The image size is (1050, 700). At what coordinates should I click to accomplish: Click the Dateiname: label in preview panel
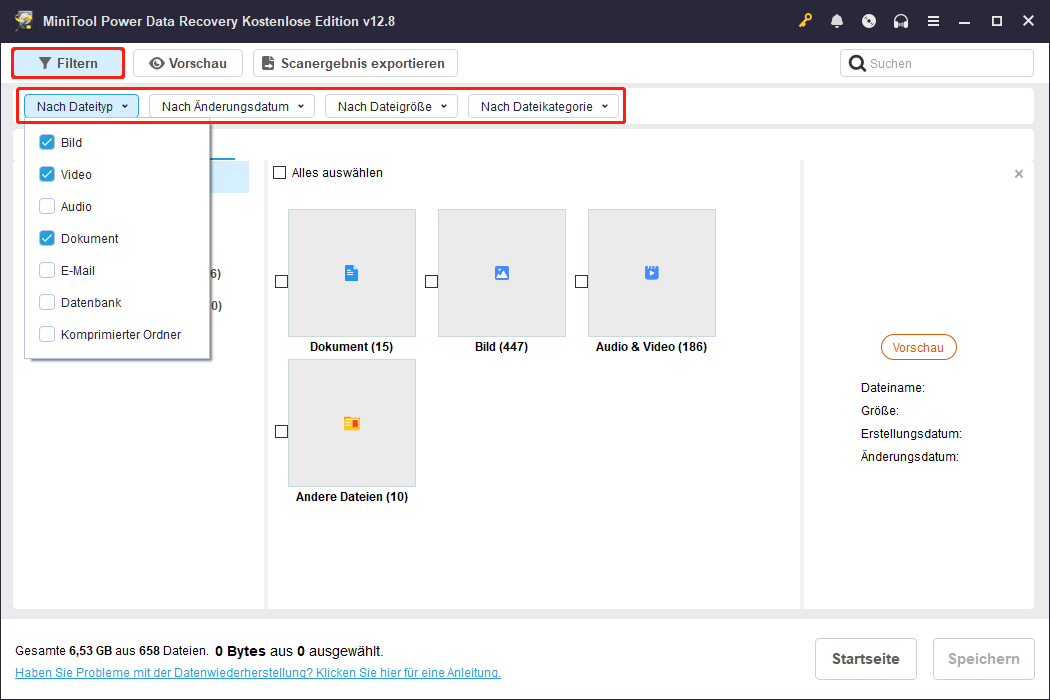(893, 388)
